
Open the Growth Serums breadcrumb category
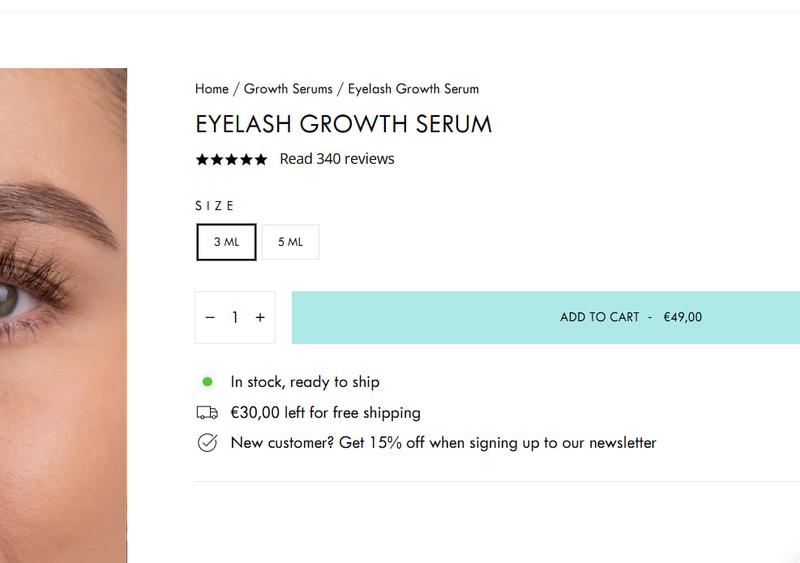289,89
